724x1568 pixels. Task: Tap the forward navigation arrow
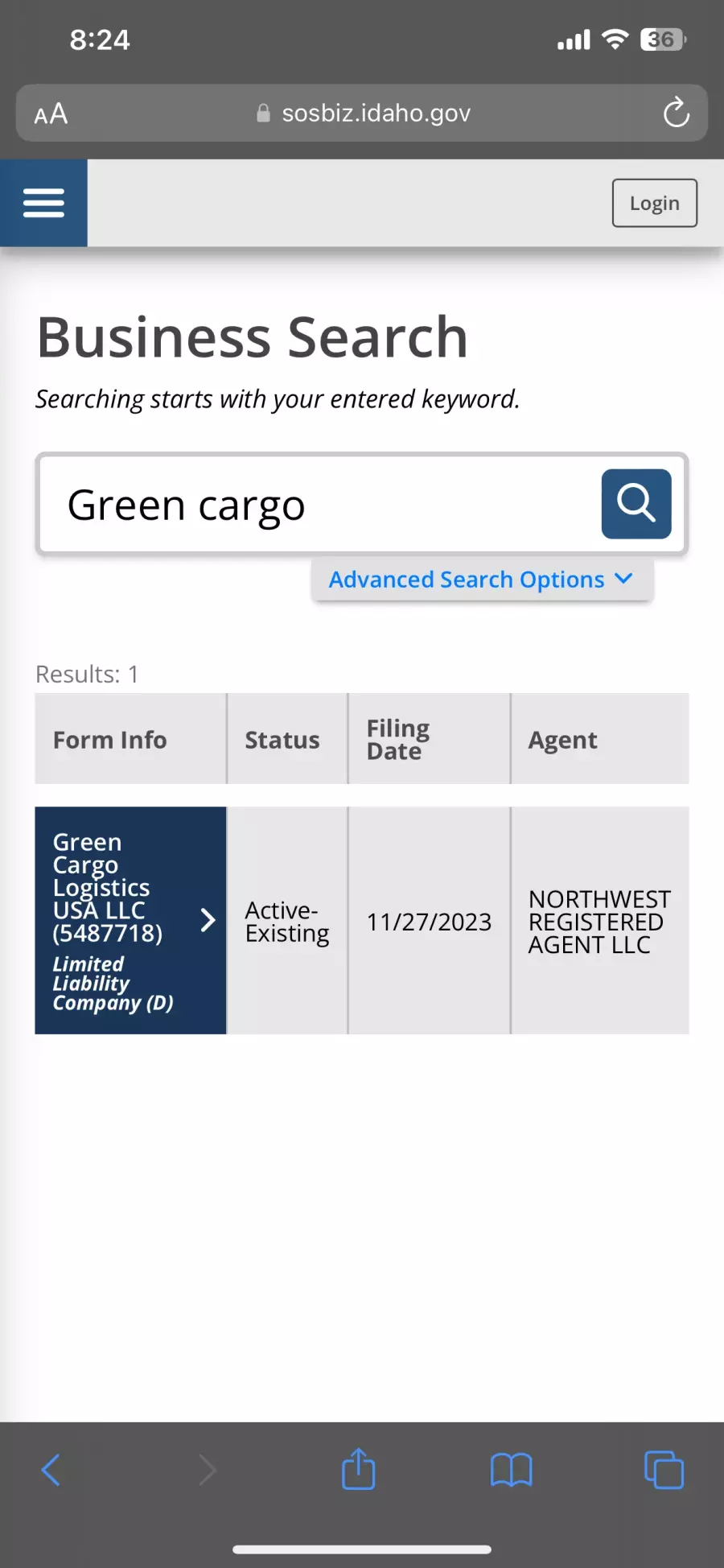(208, 1470)
